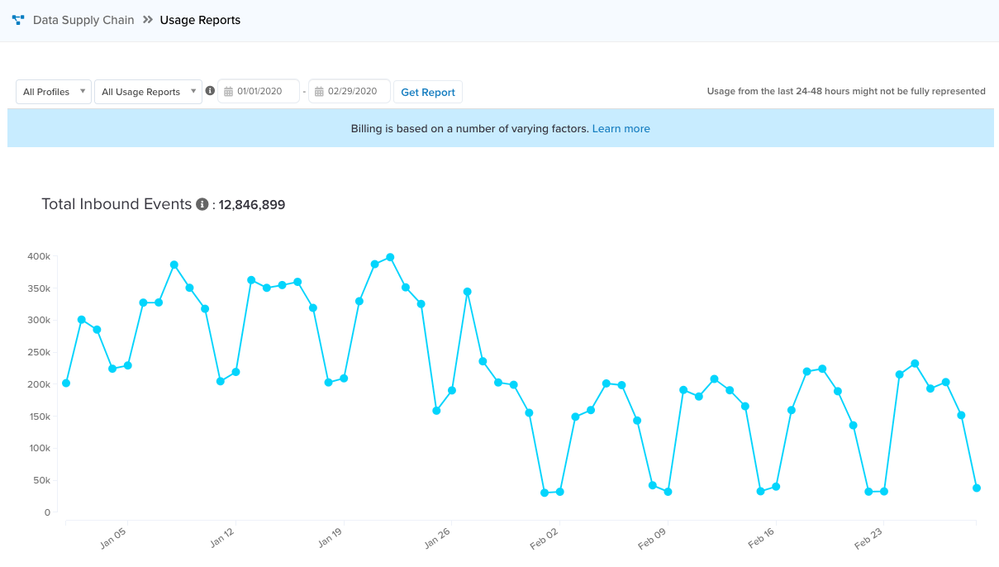999x567 pixels.
Task: Select the Usage Reports breadcrumb item
Action: pos(200,20)
